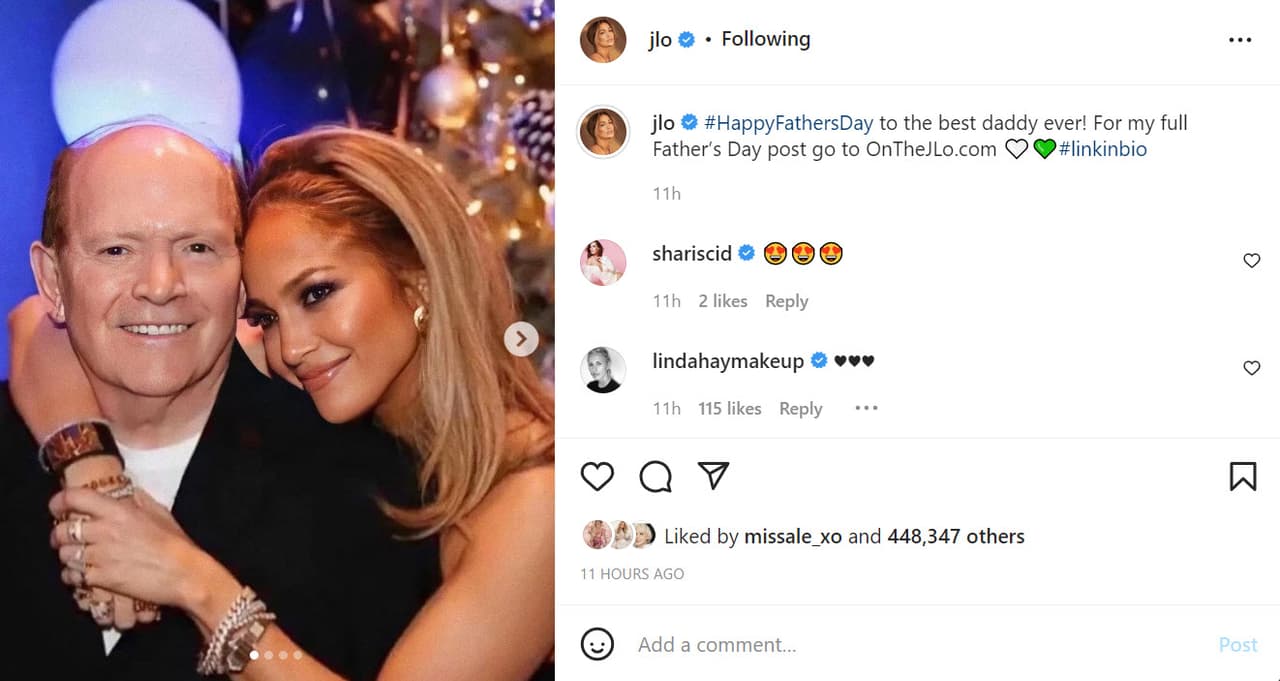1280x681 pixels.
Task: Like lindahaymakeup's comment
Action: point(1251,368)
